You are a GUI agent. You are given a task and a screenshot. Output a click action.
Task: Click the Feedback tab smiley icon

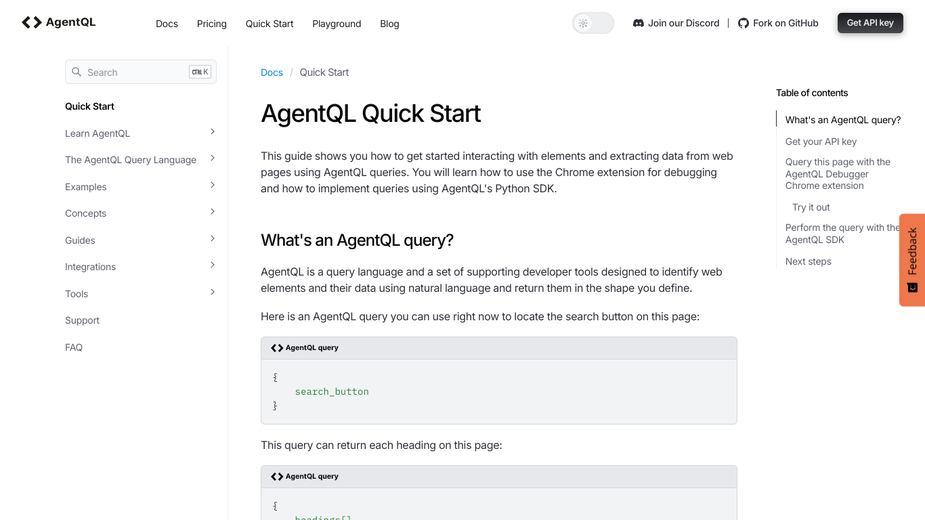912,287
